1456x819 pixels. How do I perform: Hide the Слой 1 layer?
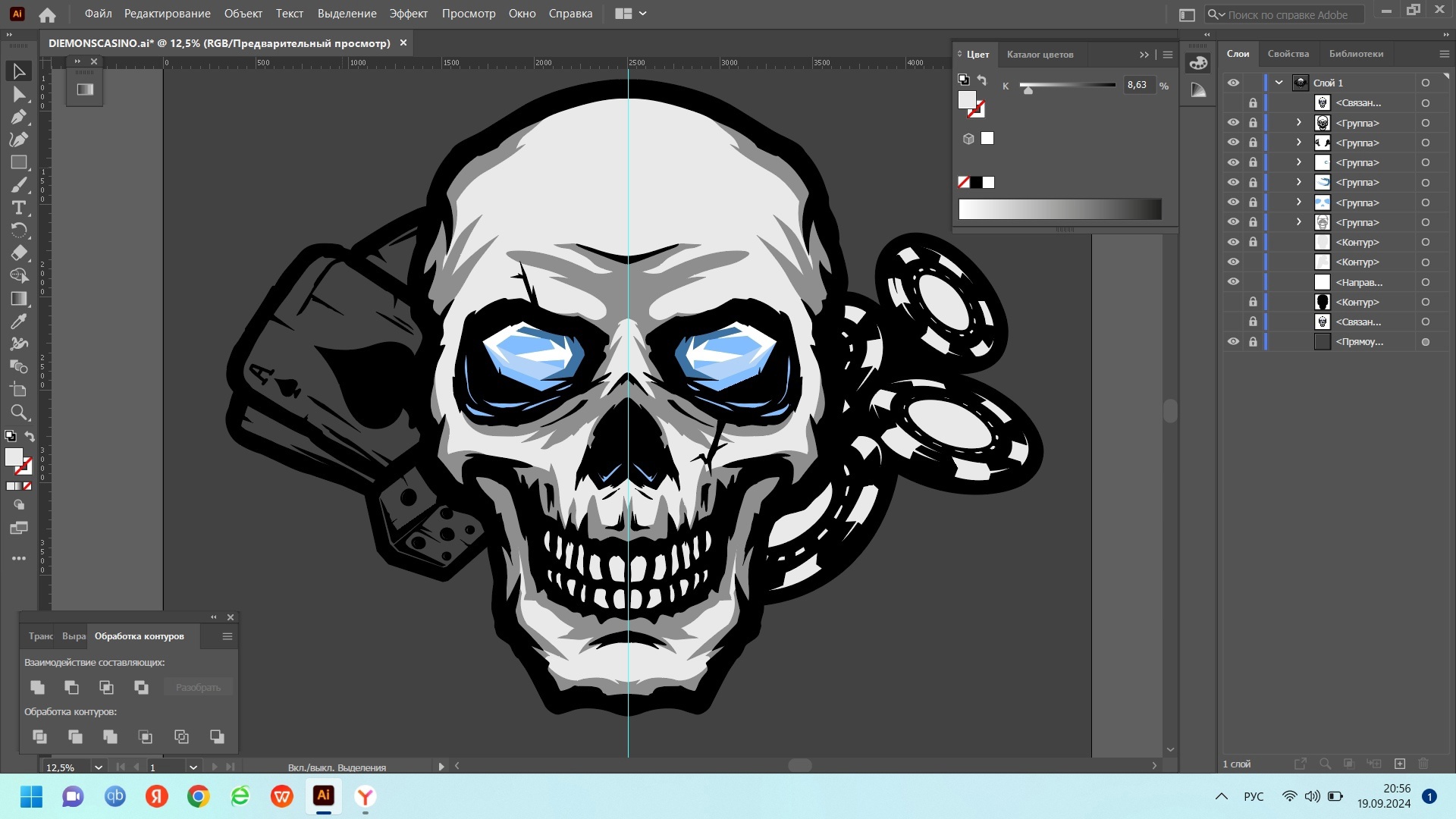click(1233, 83)
